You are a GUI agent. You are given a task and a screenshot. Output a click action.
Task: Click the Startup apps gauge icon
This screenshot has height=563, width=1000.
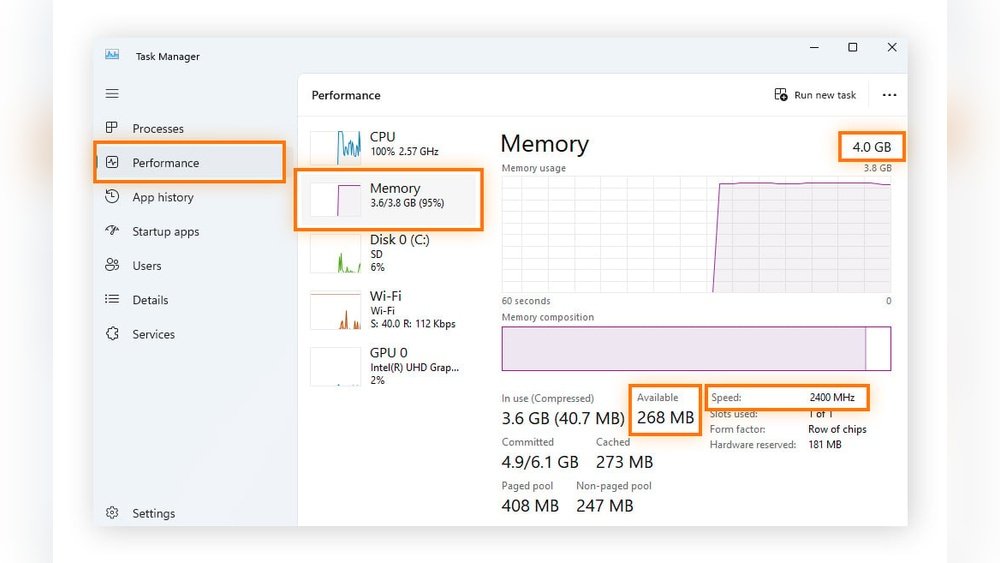click(112, 231)
